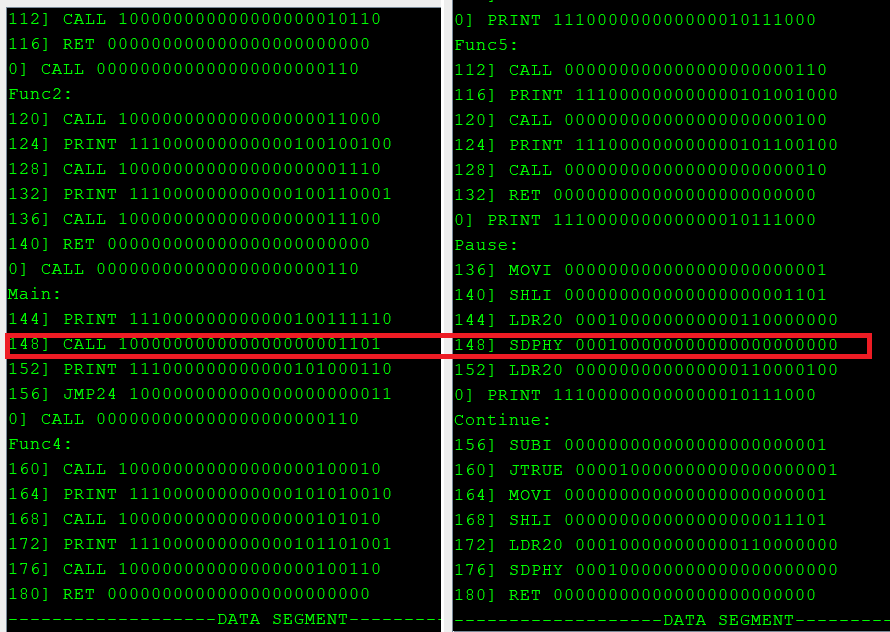The height and width of the screenshot is (632, 890).
Task: Select line 128 CALL ending 001110
Action: click(194, 169)
